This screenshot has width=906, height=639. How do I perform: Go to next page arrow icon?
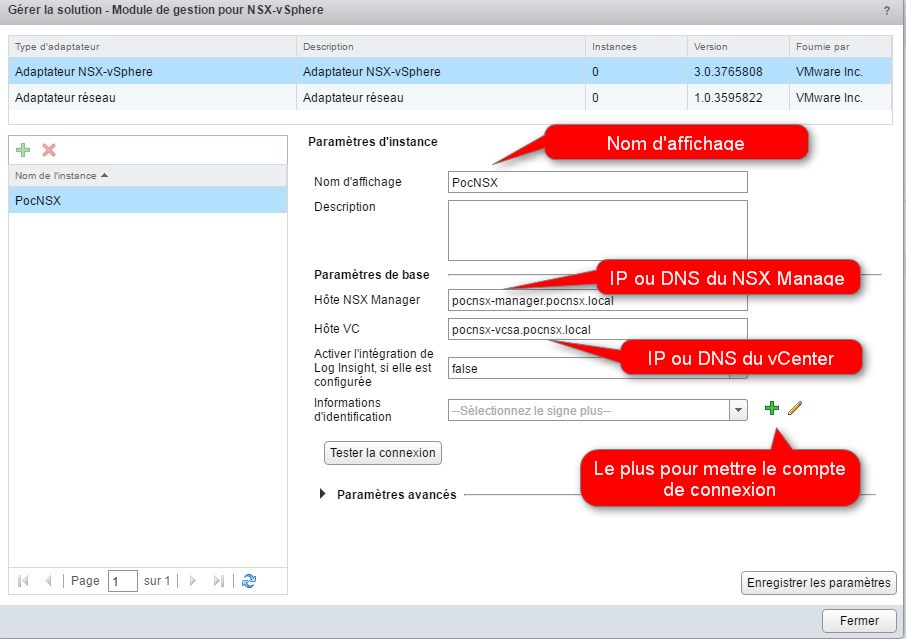193,580
